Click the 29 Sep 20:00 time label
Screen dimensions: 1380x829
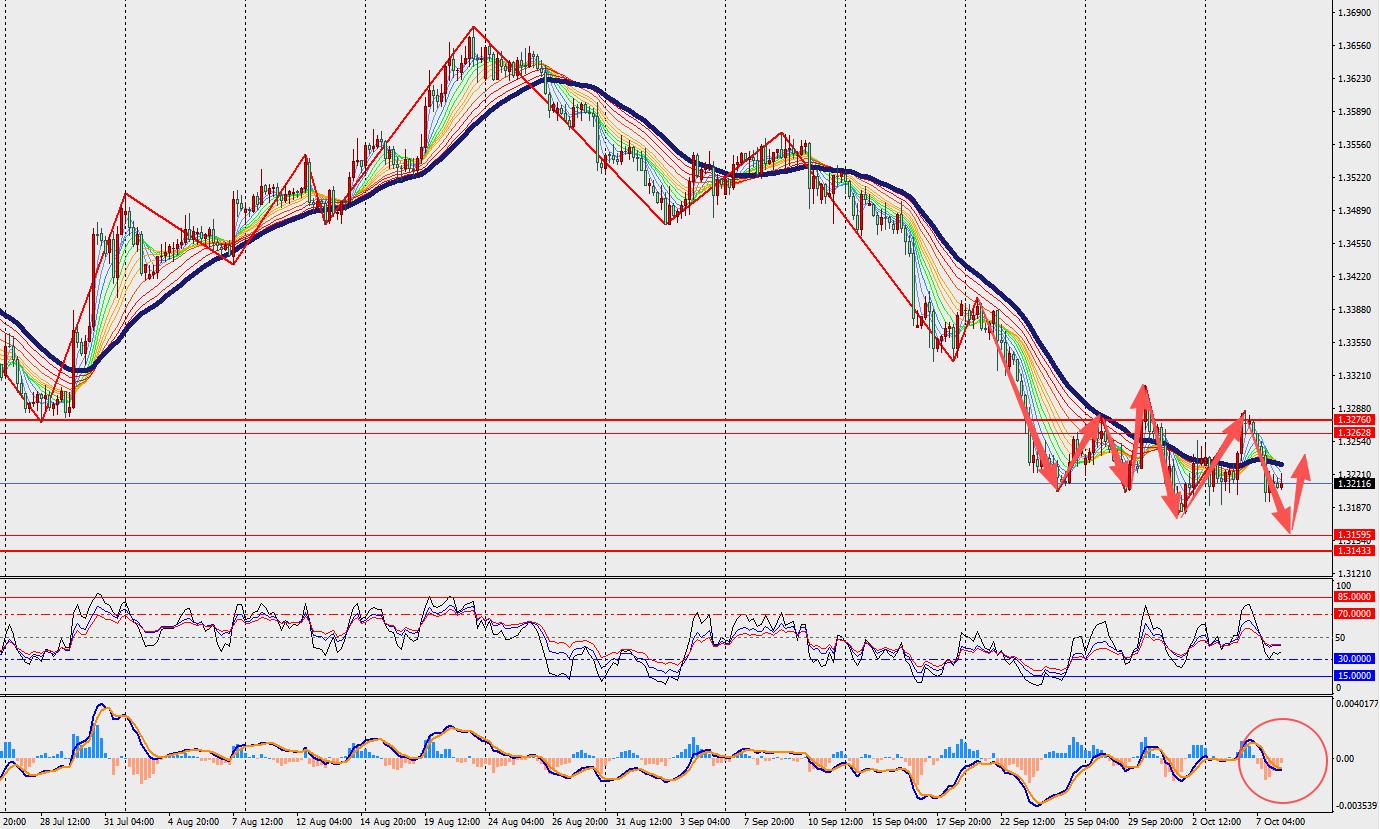point(1155,821)
